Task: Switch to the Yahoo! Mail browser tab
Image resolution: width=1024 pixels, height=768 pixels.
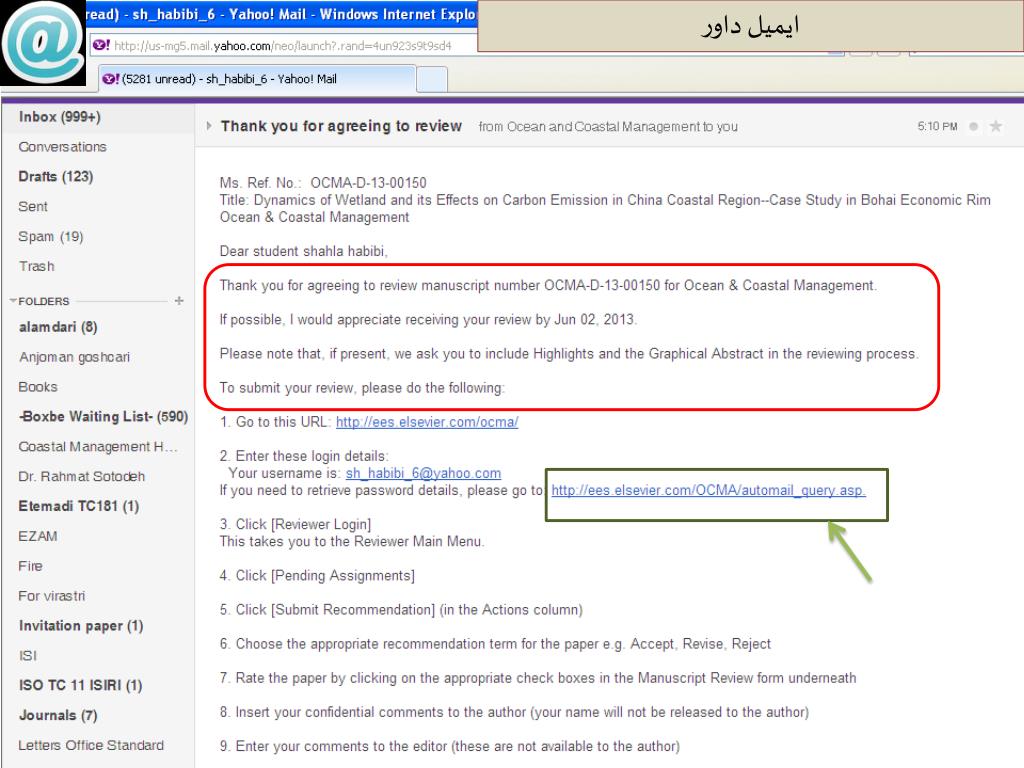Action: (x=257, y=79)
